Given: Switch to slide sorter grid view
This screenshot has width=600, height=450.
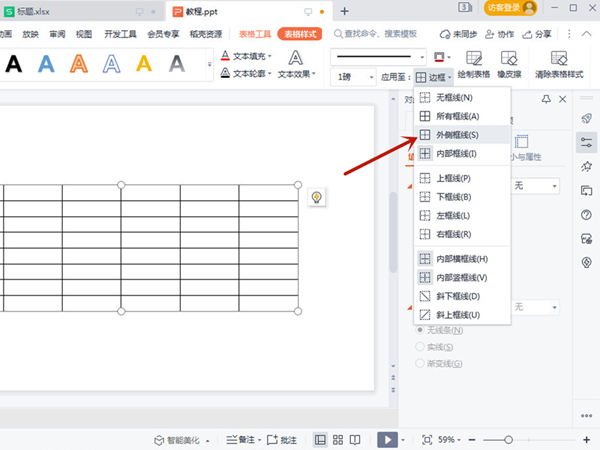Looking at the screenshot, I should (x=338, y=439).
